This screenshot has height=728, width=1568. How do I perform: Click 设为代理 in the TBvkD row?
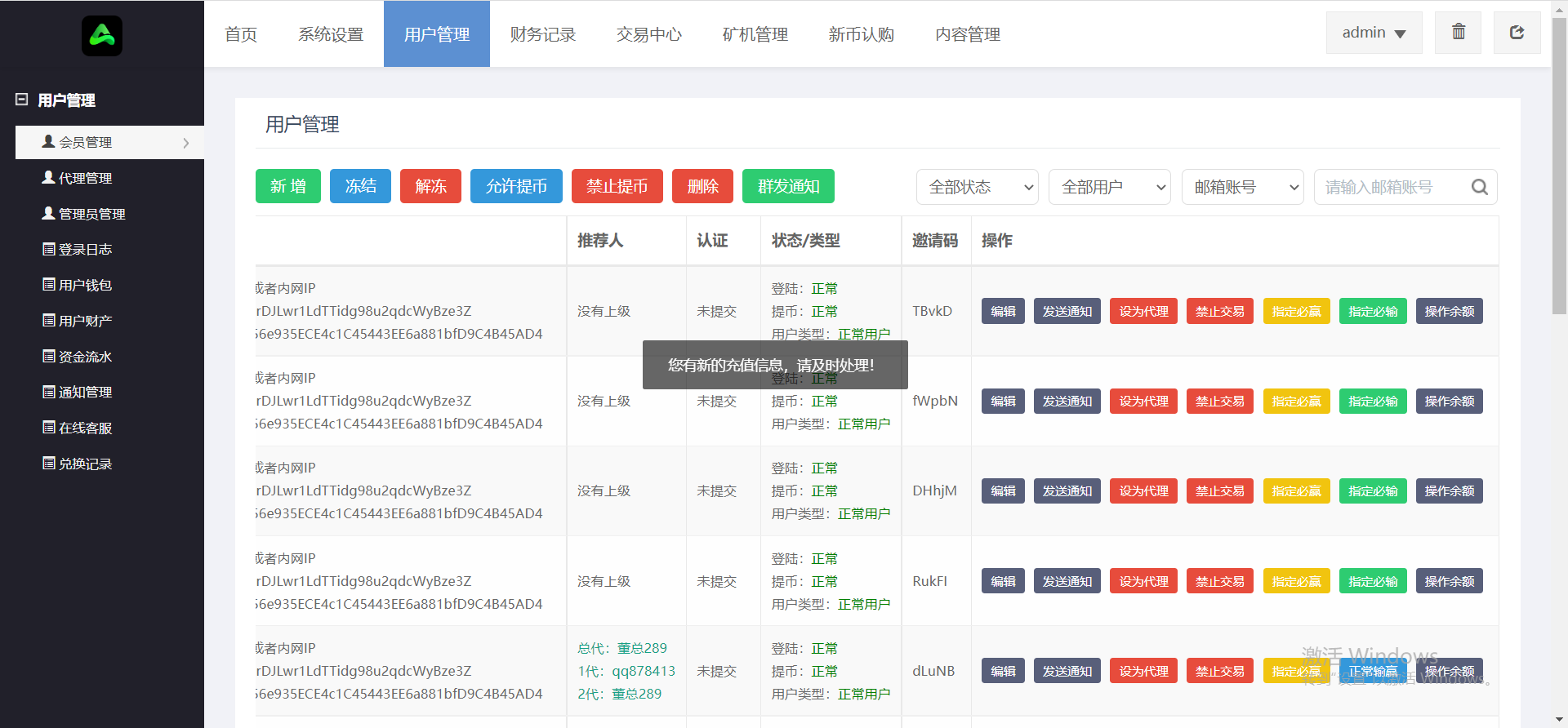point(1143,311)
